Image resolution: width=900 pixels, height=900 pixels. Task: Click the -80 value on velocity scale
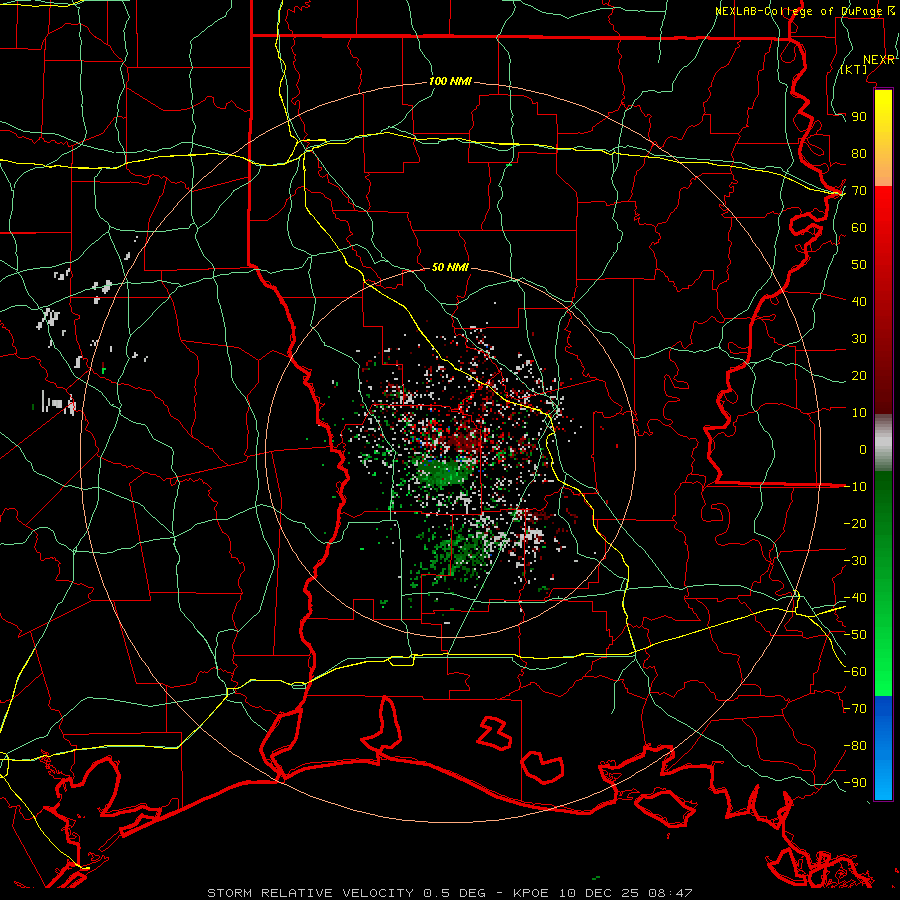[x=855, y=746]
